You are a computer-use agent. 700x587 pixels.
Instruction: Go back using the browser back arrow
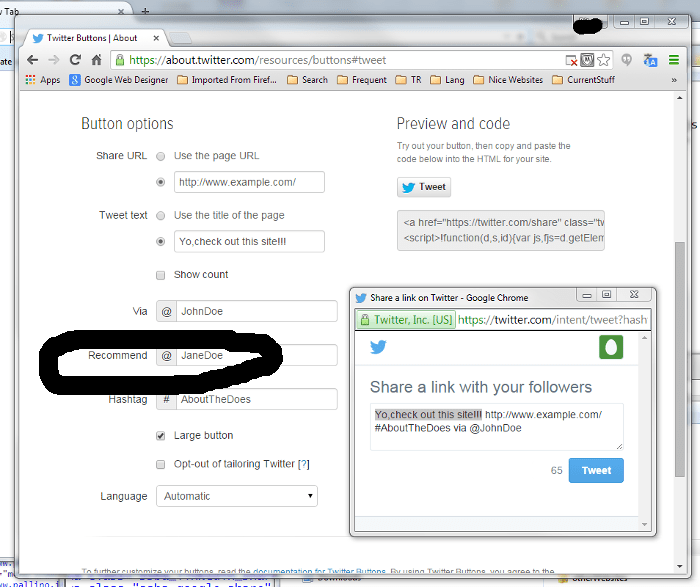(32, 60)
